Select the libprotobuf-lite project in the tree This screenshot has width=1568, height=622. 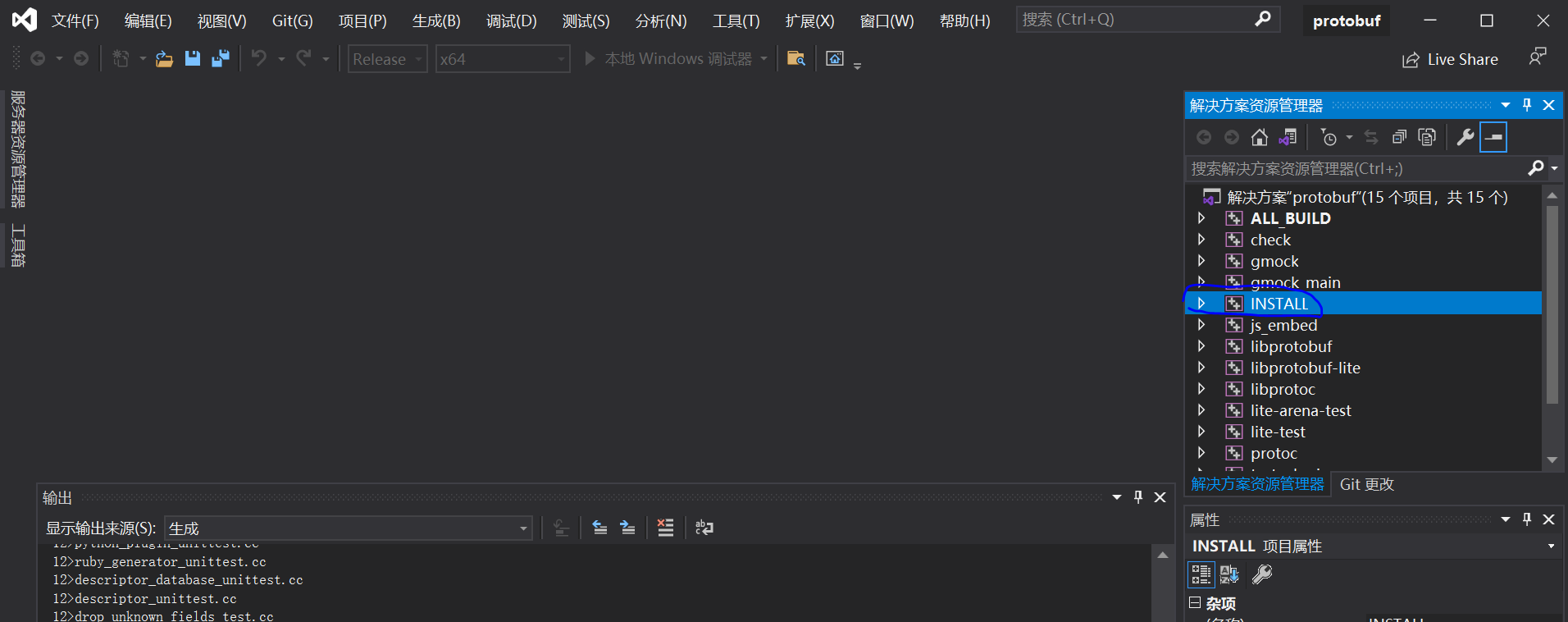pos(1305,368)
